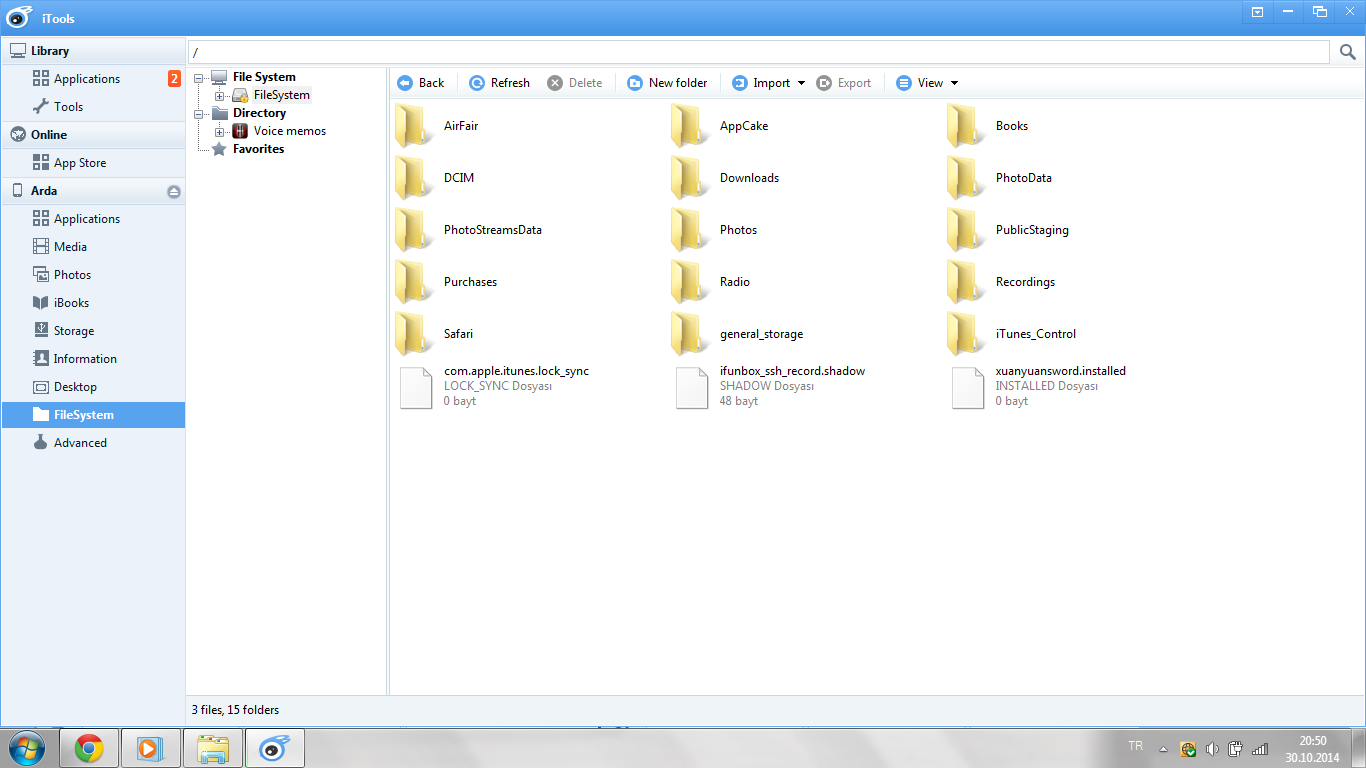Click the Applications update badge showing 2

click(x=174, y=79)
